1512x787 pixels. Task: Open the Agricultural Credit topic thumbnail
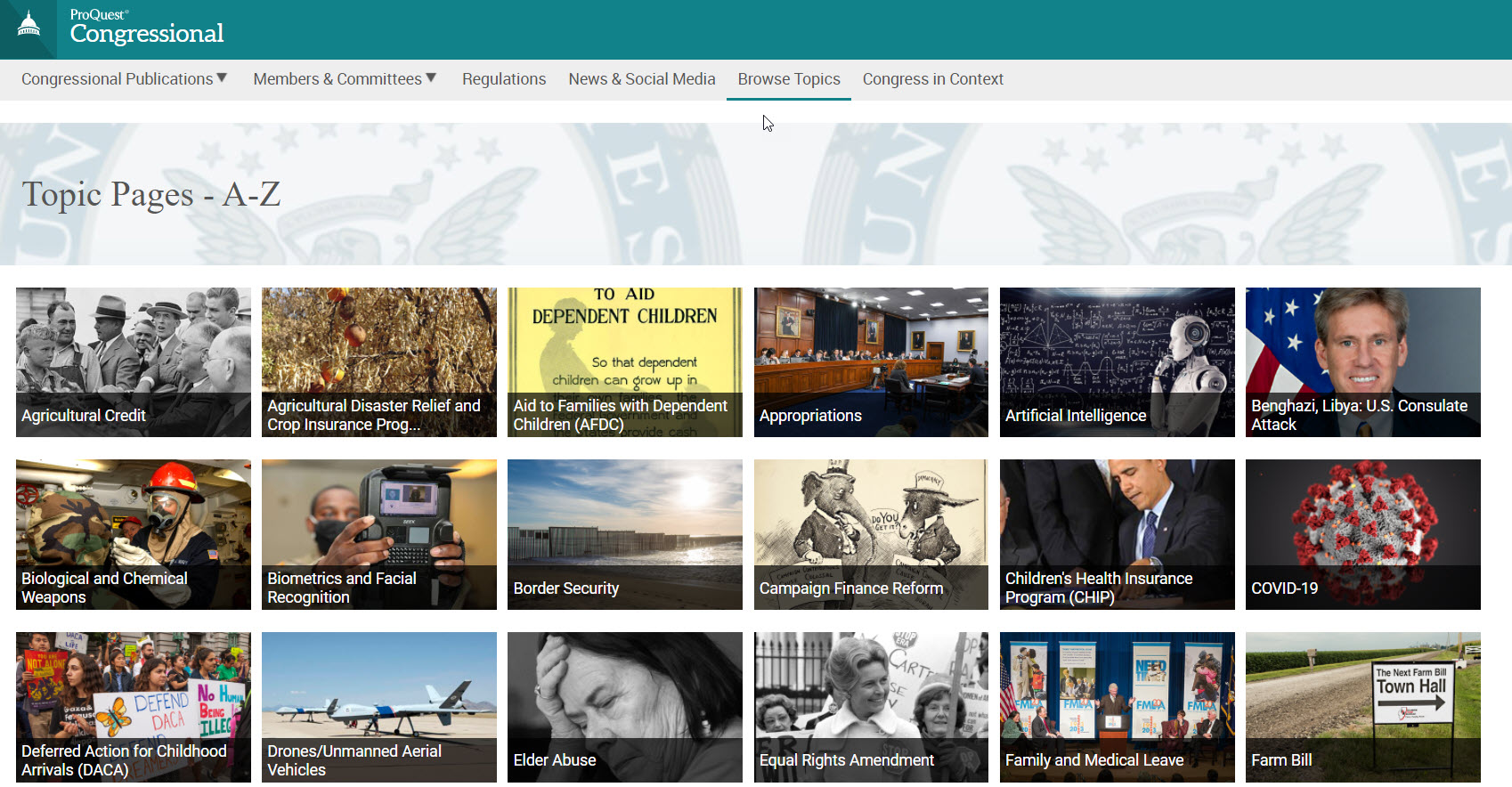tap(134, 362)
